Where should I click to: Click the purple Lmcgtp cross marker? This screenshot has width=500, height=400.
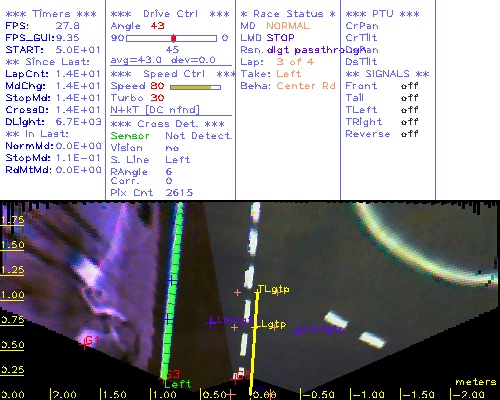pos(211,323)
